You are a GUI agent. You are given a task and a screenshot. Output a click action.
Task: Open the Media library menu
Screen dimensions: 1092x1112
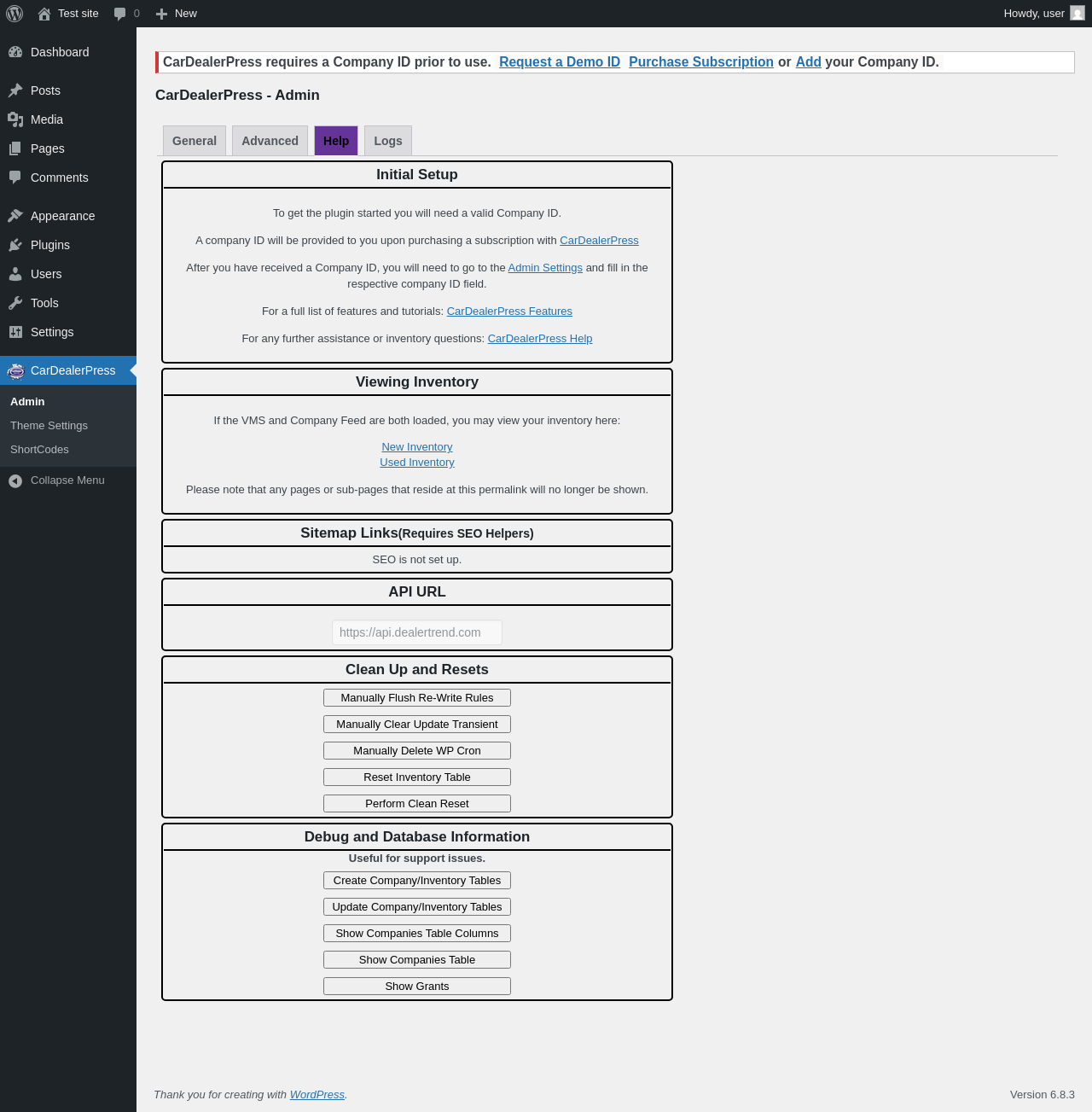[x=68, y=119]
